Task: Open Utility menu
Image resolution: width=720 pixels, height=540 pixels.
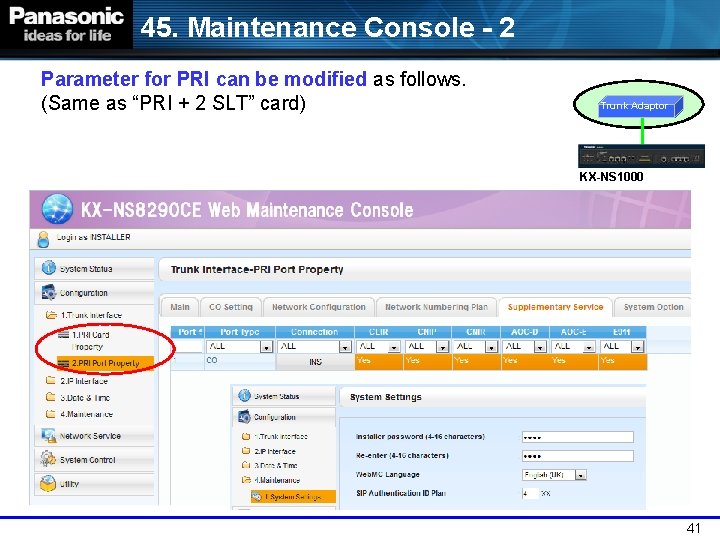Action: point(94,484)
